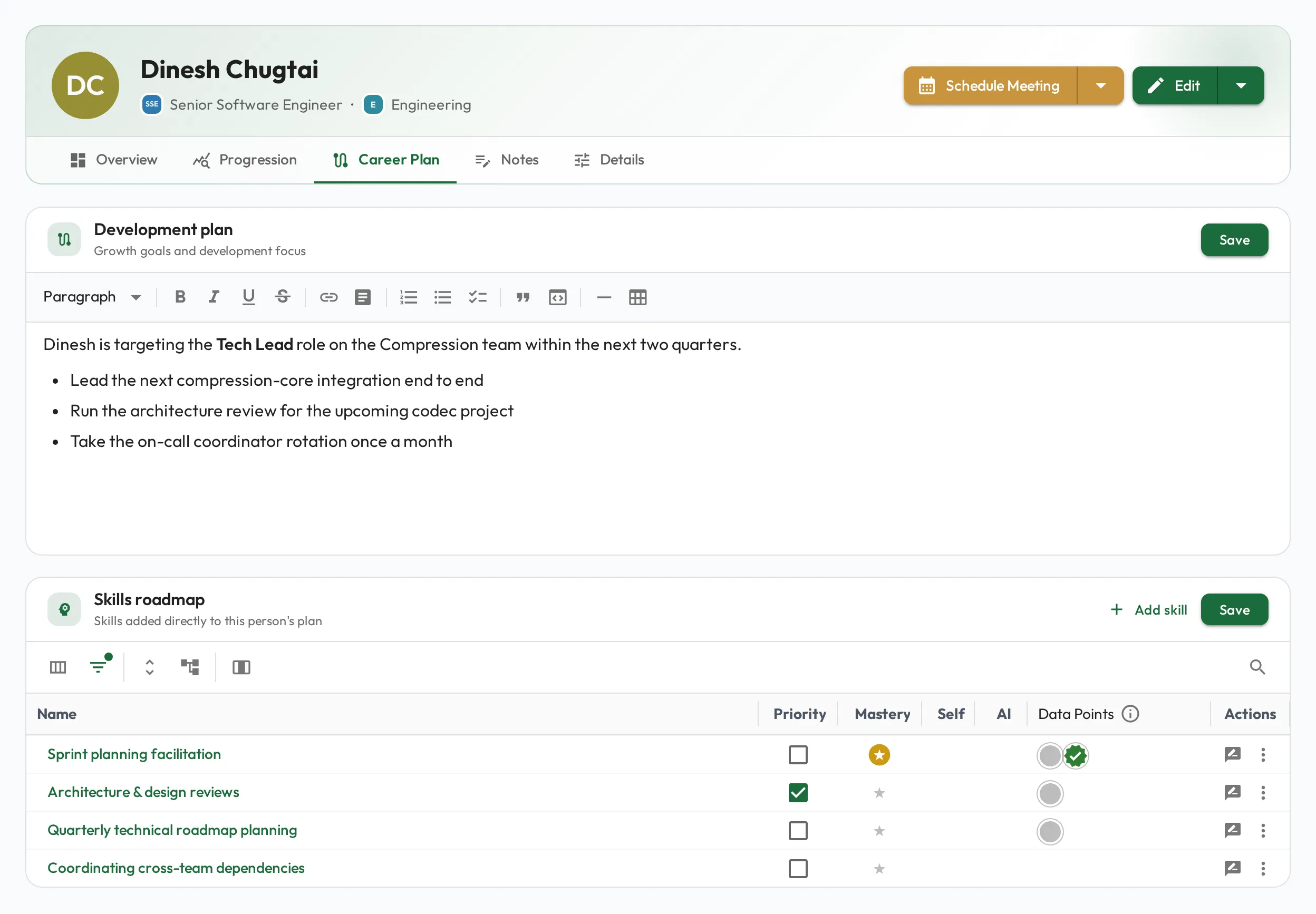Click Add skill
This screenshot has height=914, width=1316.
point(1149,610)
